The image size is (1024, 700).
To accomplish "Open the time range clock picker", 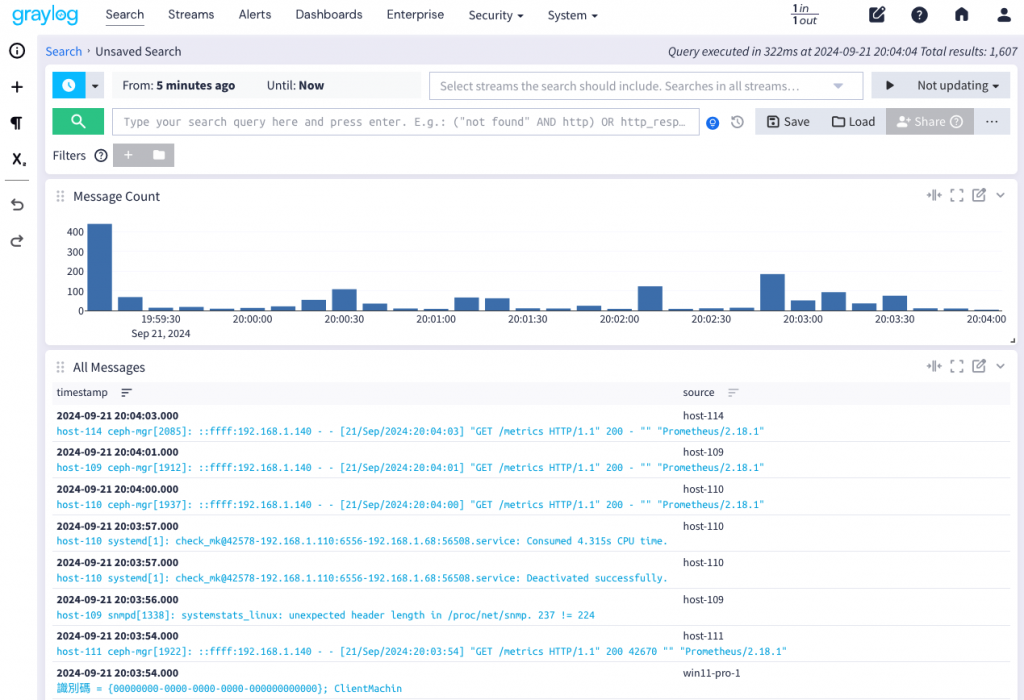I will click(x=69, y=85).
